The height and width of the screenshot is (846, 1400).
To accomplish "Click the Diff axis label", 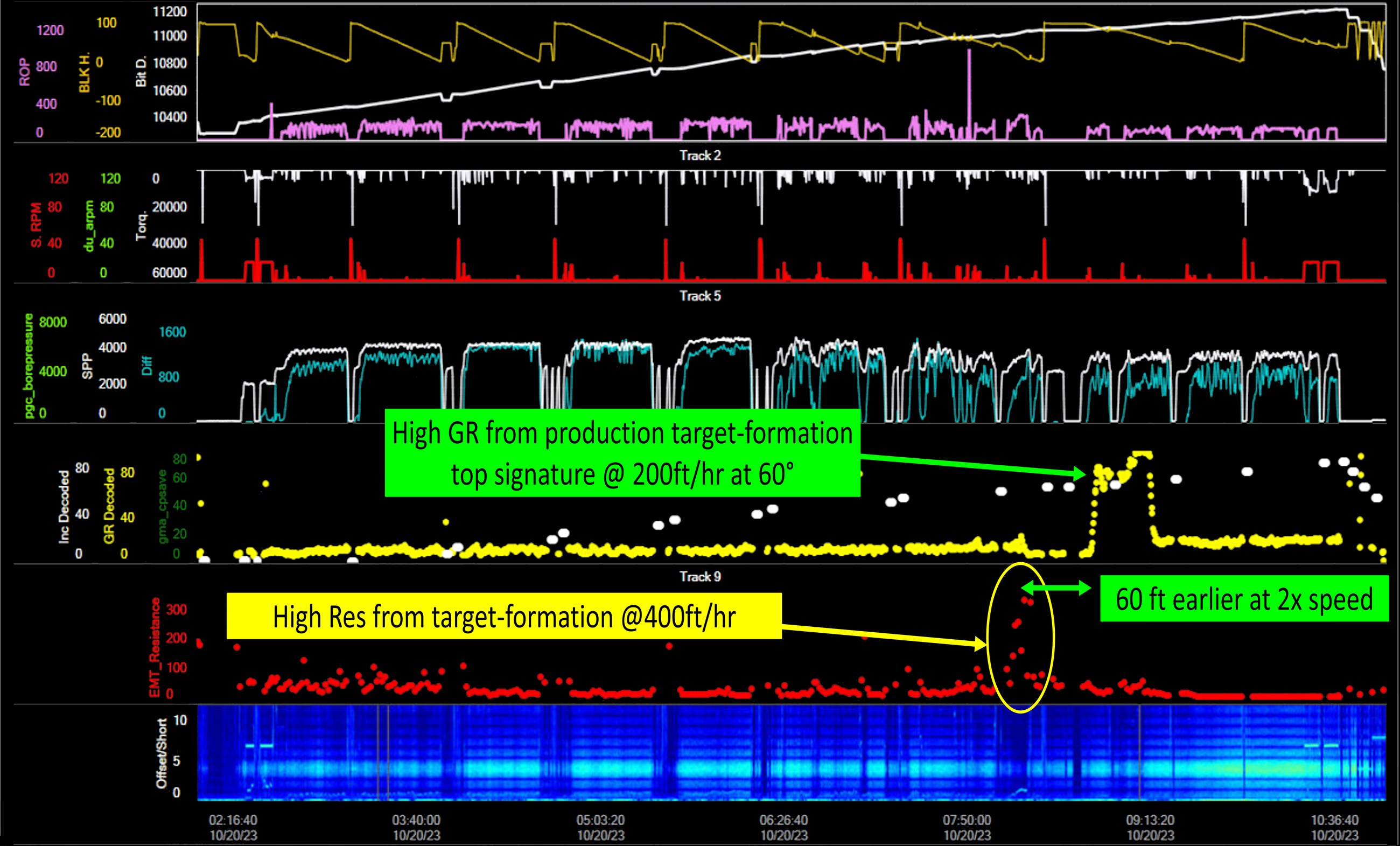I will 146,365.
